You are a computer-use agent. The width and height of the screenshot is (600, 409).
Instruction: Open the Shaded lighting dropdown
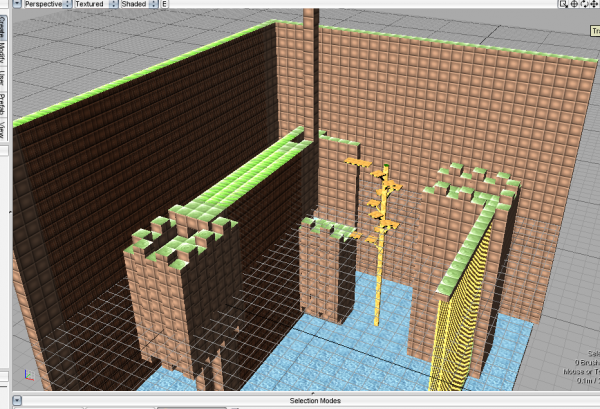(136, 4)
